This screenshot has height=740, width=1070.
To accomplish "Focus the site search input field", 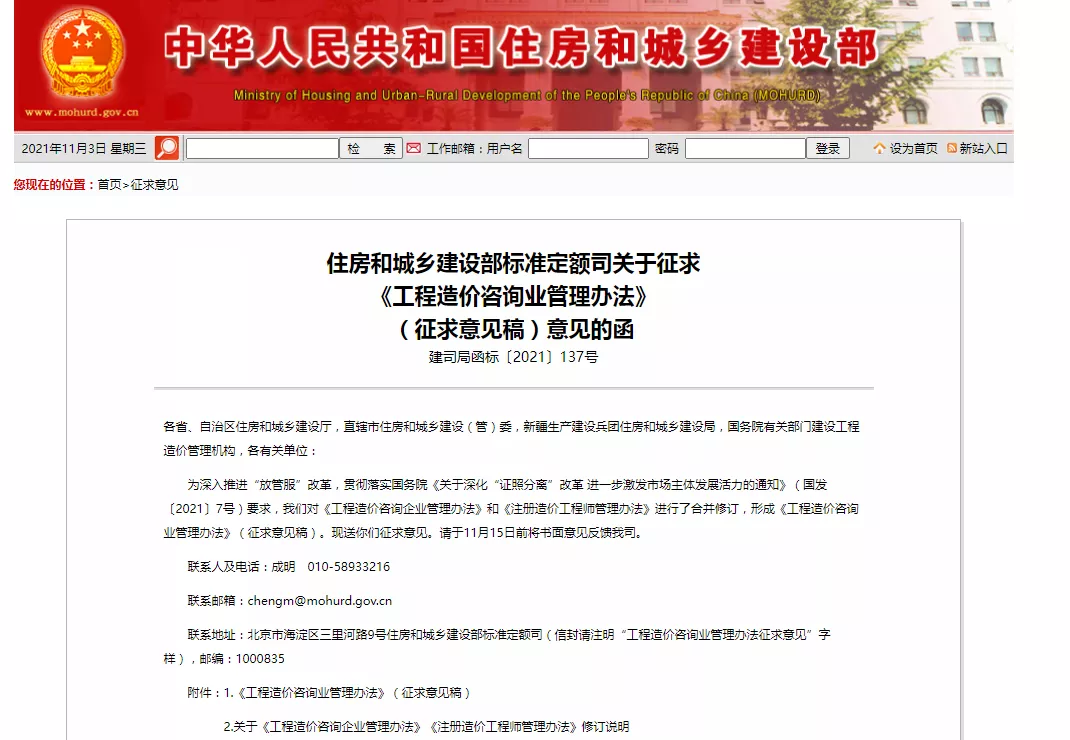I will pos(262,149).
